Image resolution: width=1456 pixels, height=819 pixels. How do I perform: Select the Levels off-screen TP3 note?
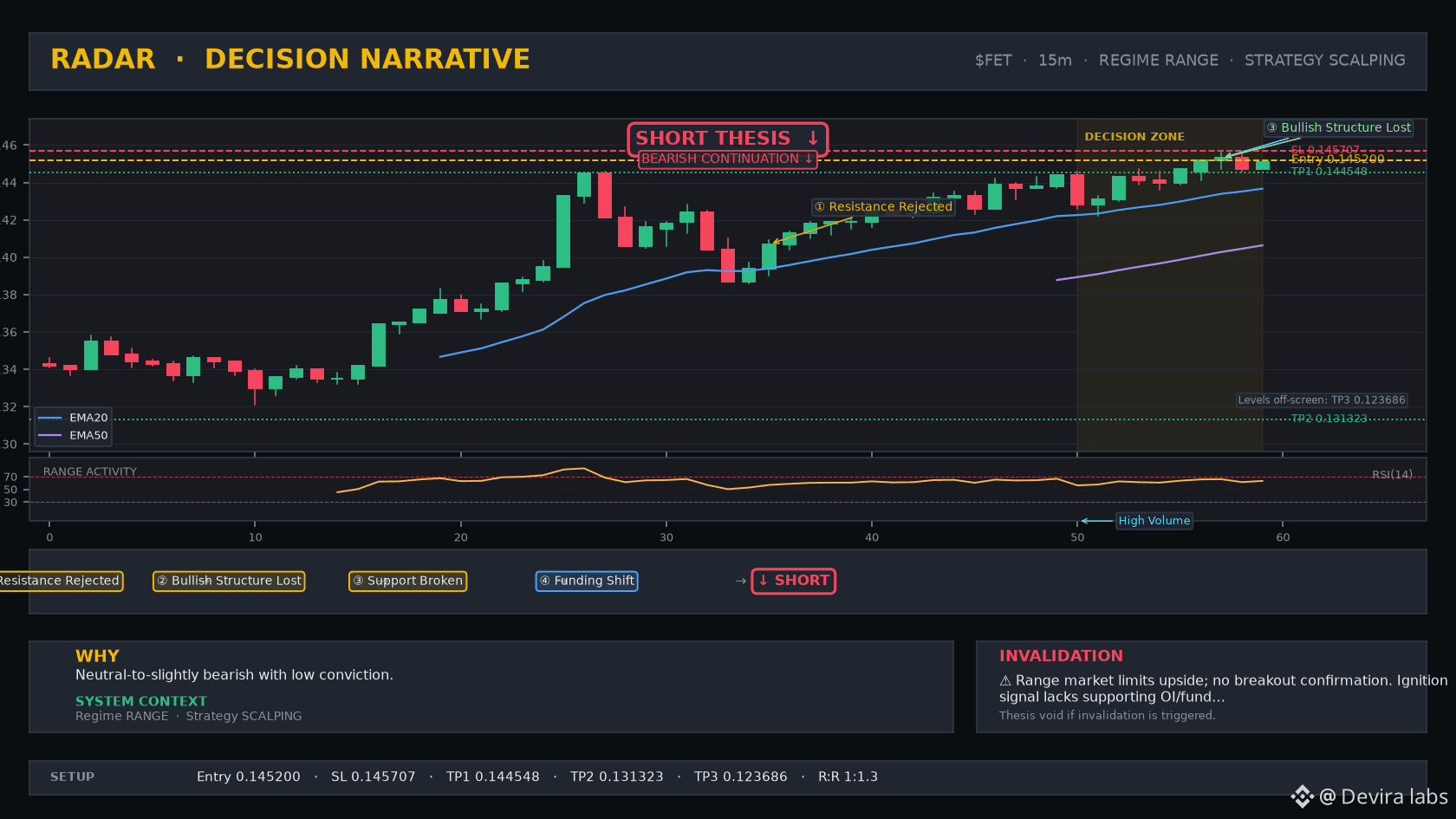(x=1322, y=400)
